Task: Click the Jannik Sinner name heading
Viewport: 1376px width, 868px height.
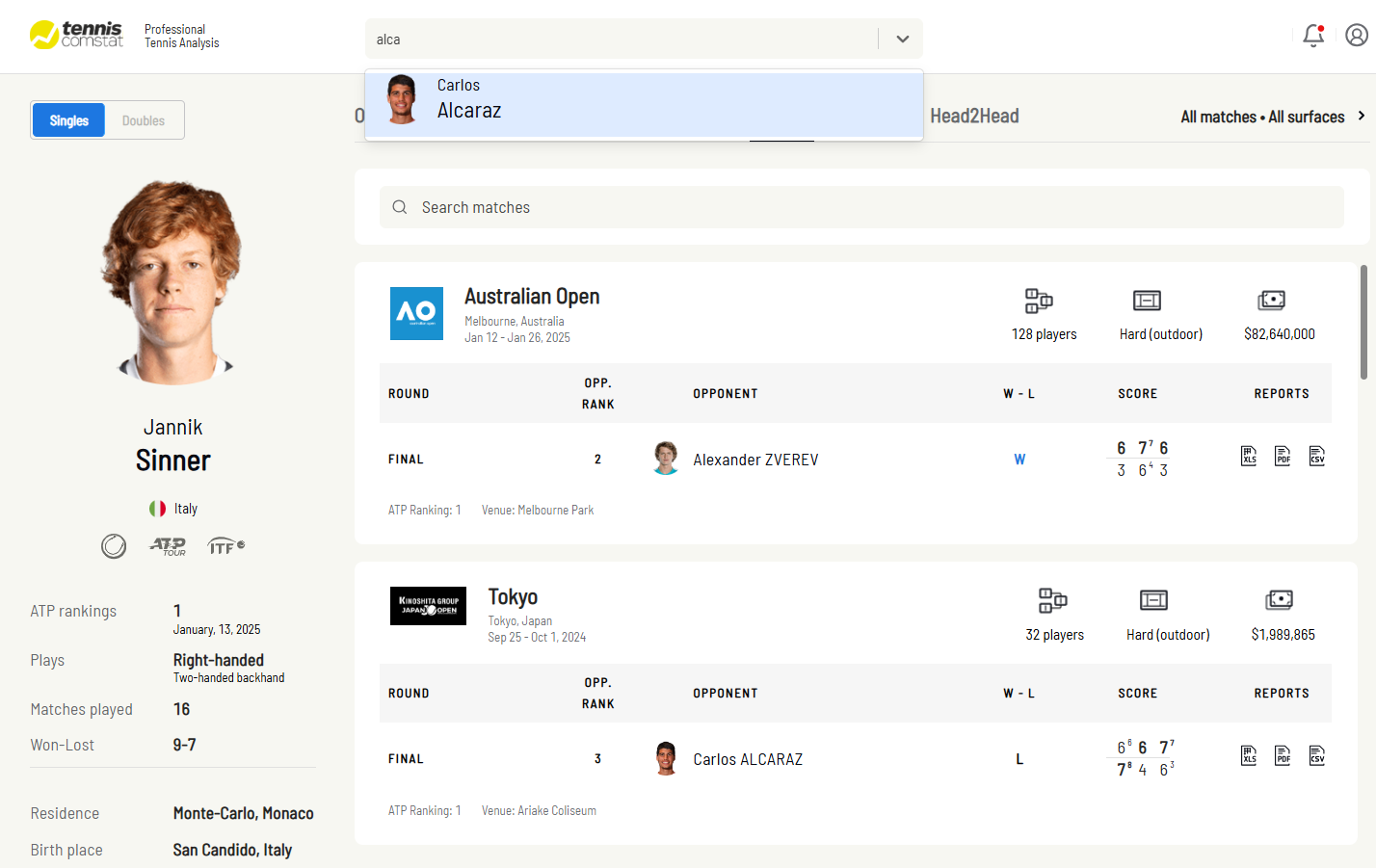Action: [x=173, y=445]
